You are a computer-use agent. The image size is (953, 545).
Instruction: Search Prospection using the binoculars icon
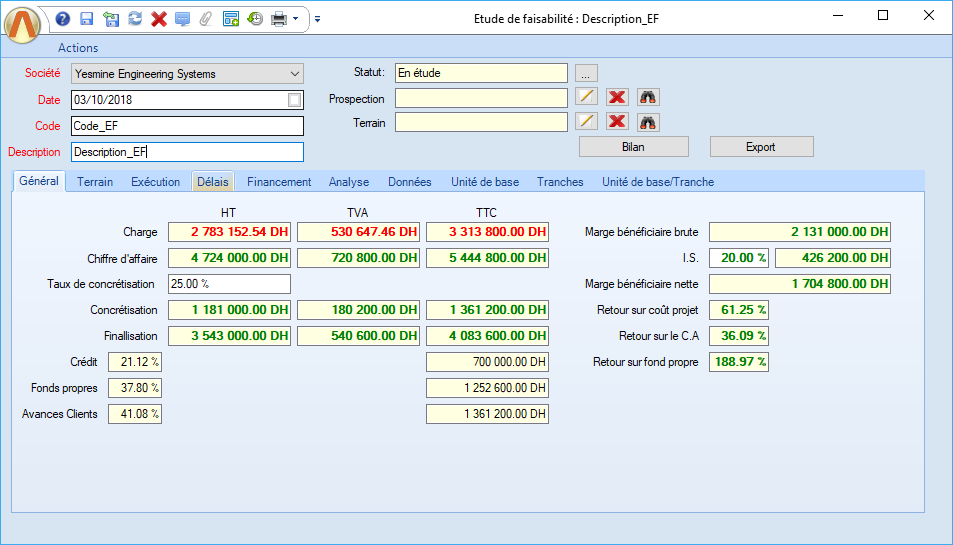648,97
